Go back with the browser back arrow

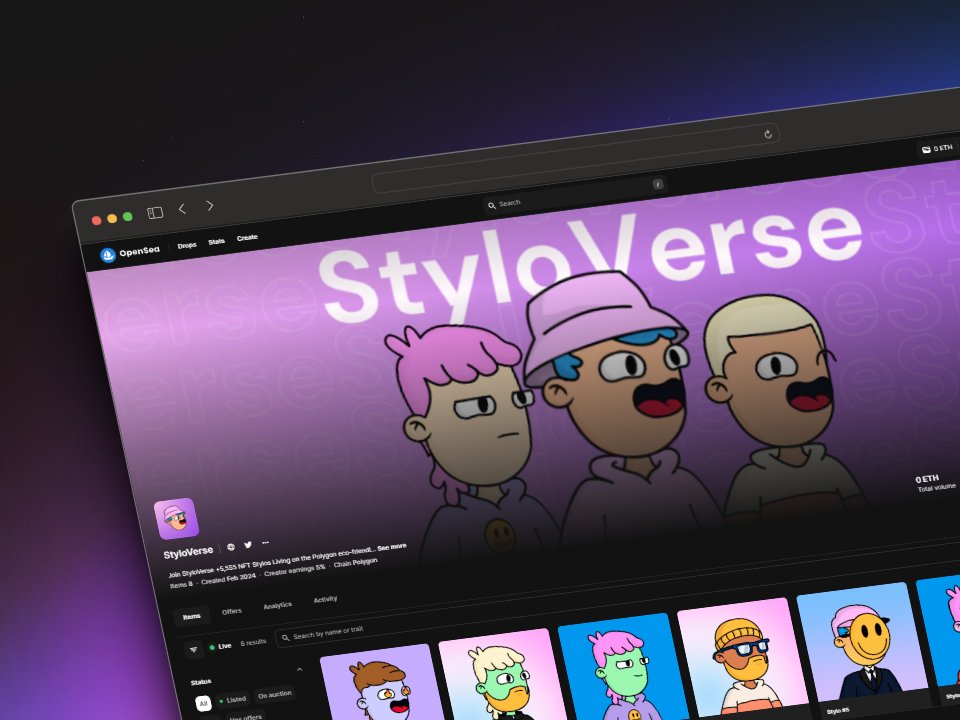[182, 209]
